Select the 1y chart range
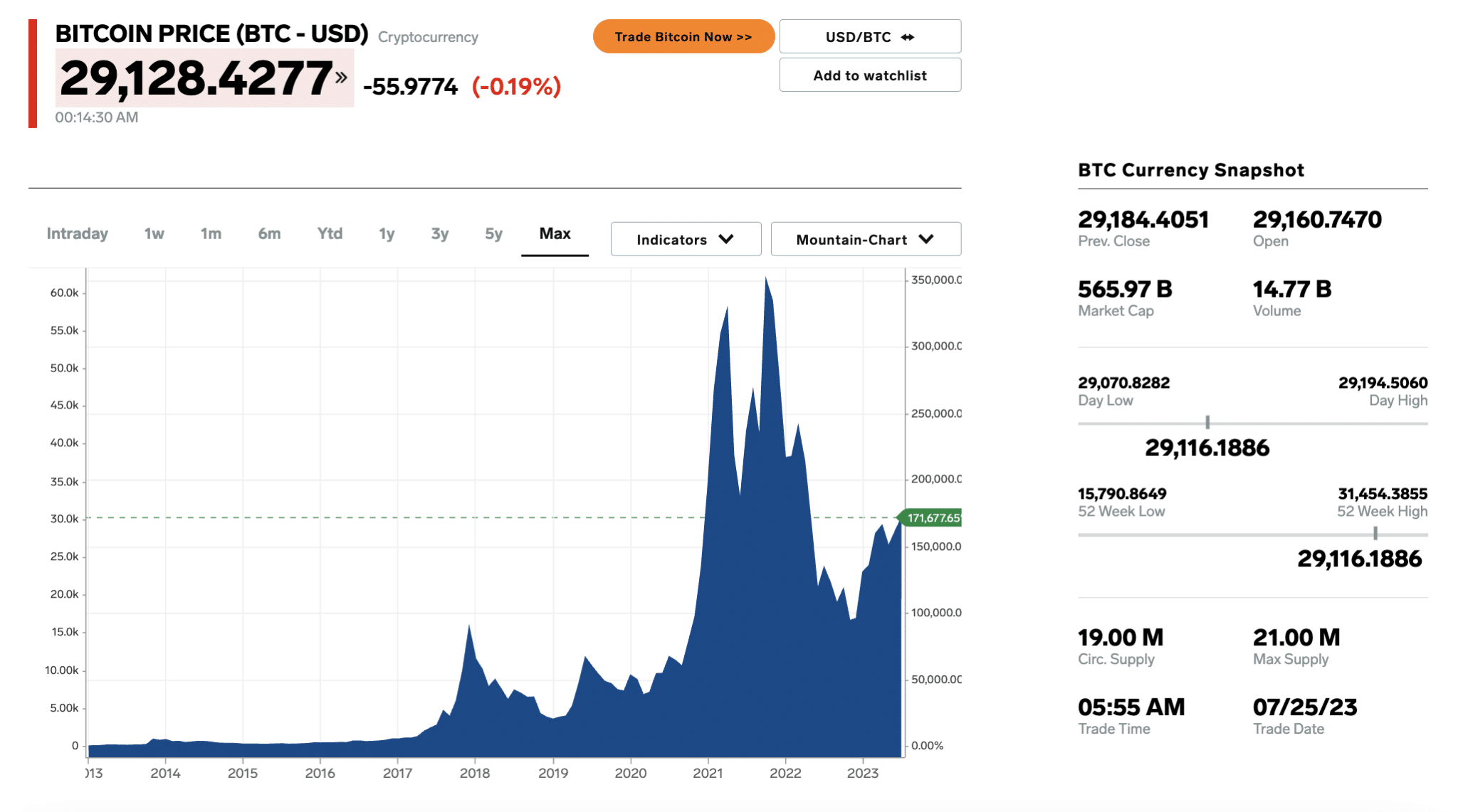The image size is (1458, 812). tap(387, 233)
